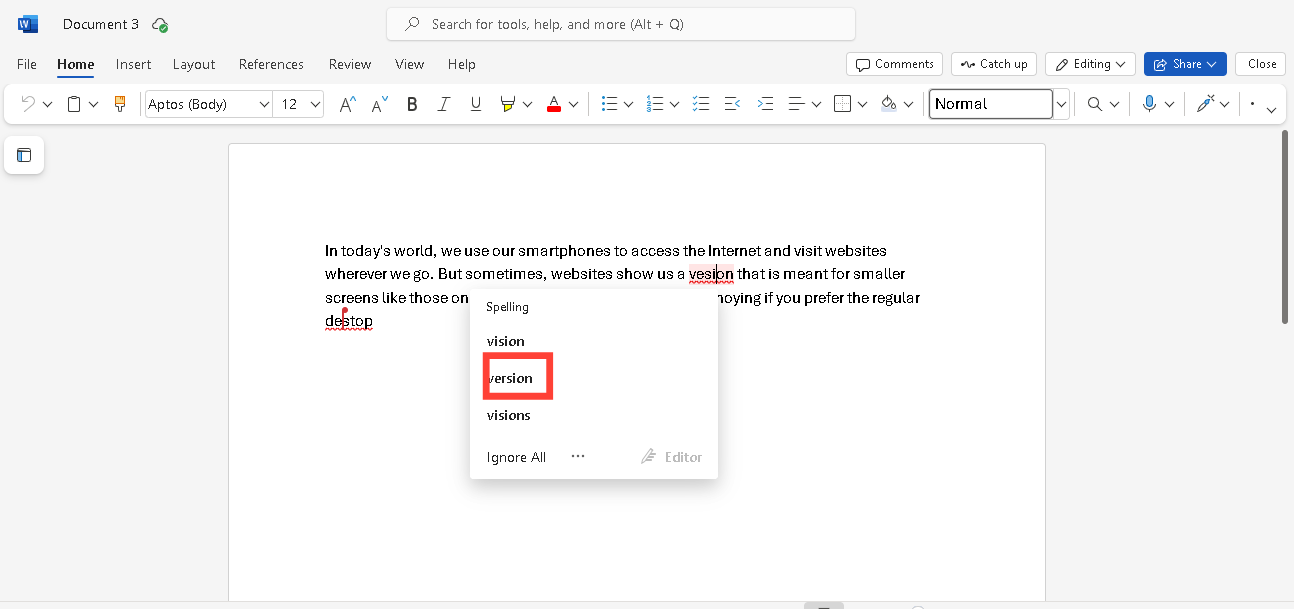Start Dictate with the microphone icon
The height and width of the screenshot is (609, 1294).
click(x=1151, y=103)
